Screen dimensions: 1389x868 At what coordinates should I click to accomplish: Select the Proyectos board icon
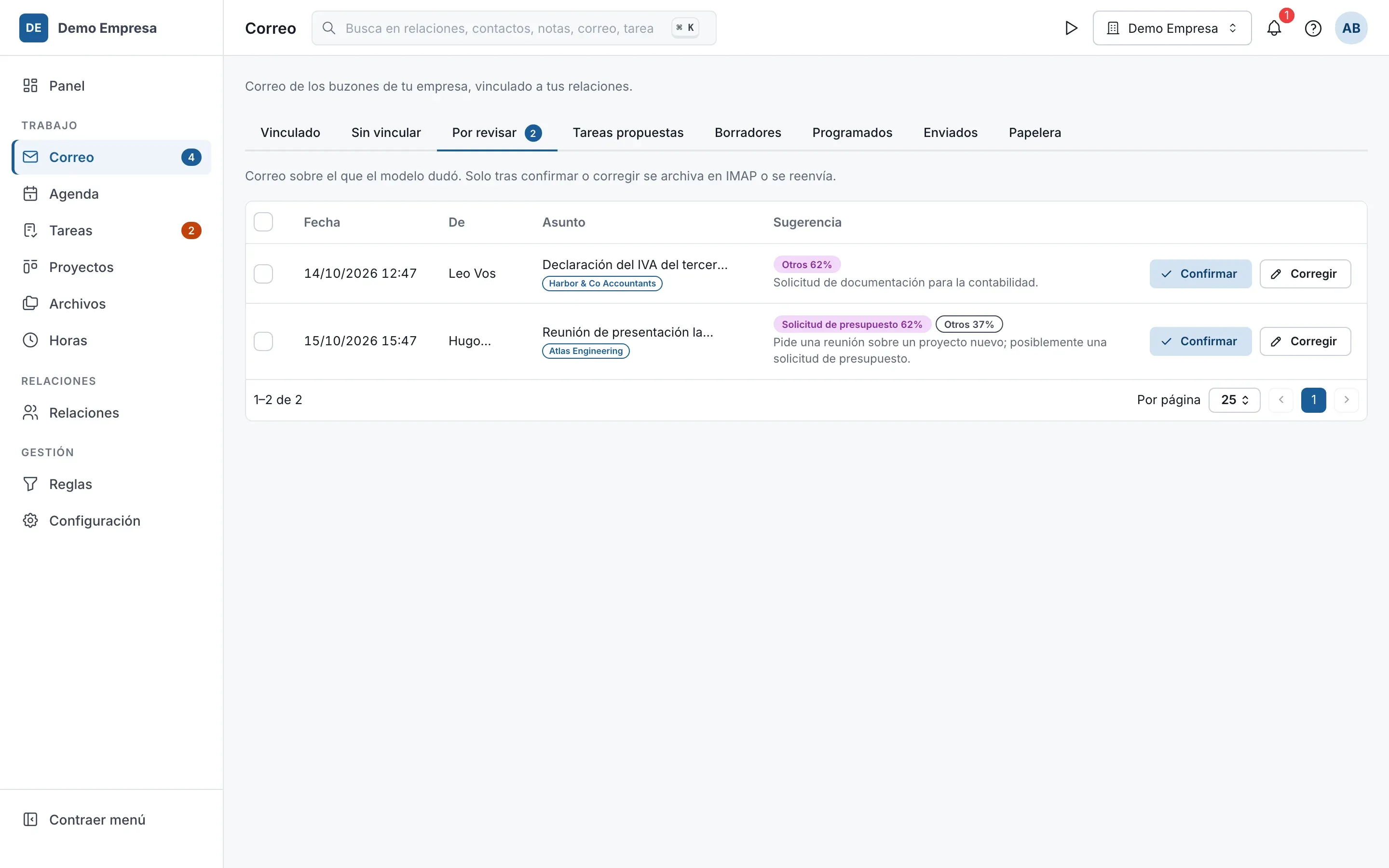coord(30,267)
